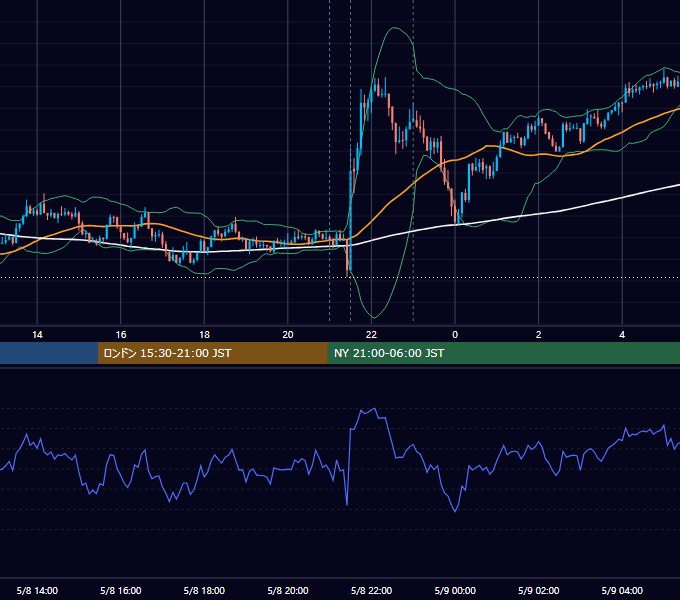
Task: Click the '5/8 22:00' date label
Action: [x=371, y=590]
